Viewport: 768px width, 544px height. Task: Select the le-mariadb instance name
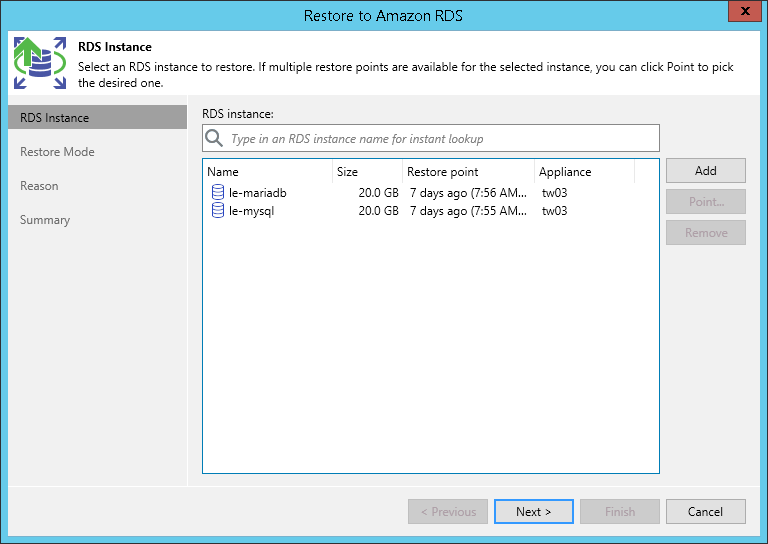[258, 193]
